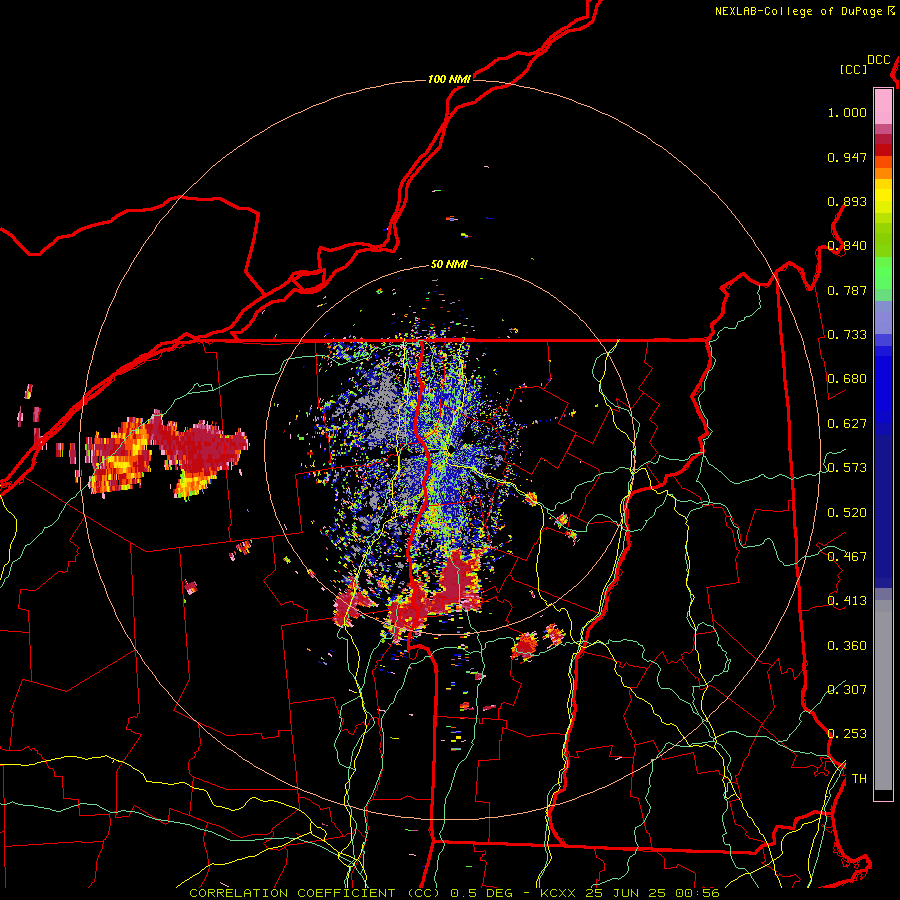Image resolution: width=900 pixels, height=900 pixels.
Task: Click the 0.520 legend value
Action: (847, 513)
